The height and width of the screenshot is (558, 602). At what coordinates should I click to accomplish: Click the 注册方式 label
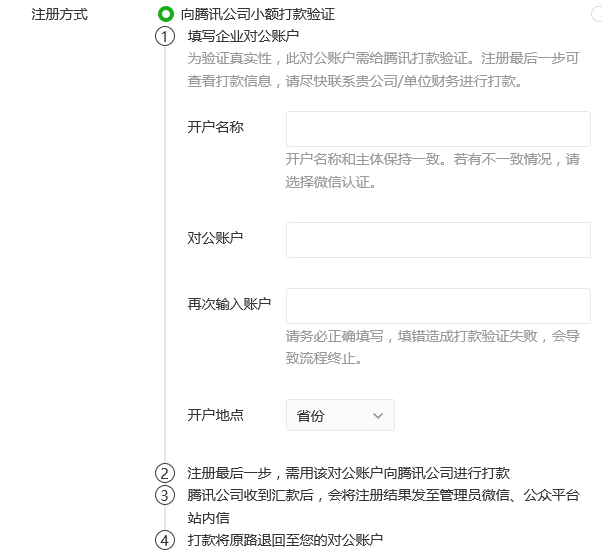pos(60,15)
